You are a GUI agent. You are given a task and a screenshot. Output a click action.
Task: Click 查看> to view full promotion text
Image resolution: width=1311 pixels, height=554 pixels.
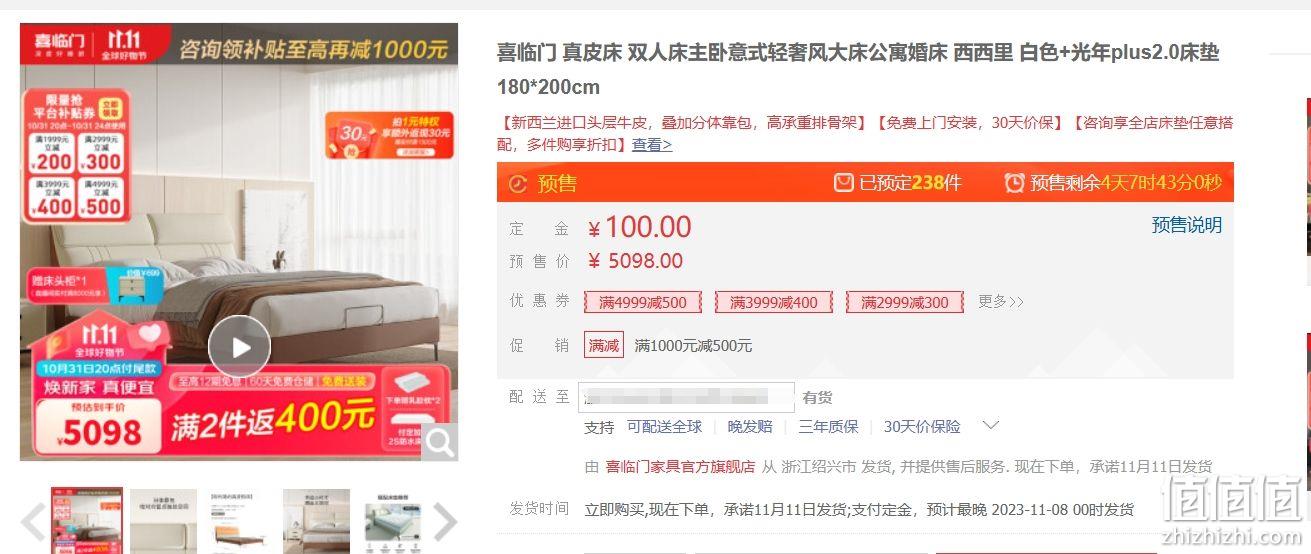652,145
